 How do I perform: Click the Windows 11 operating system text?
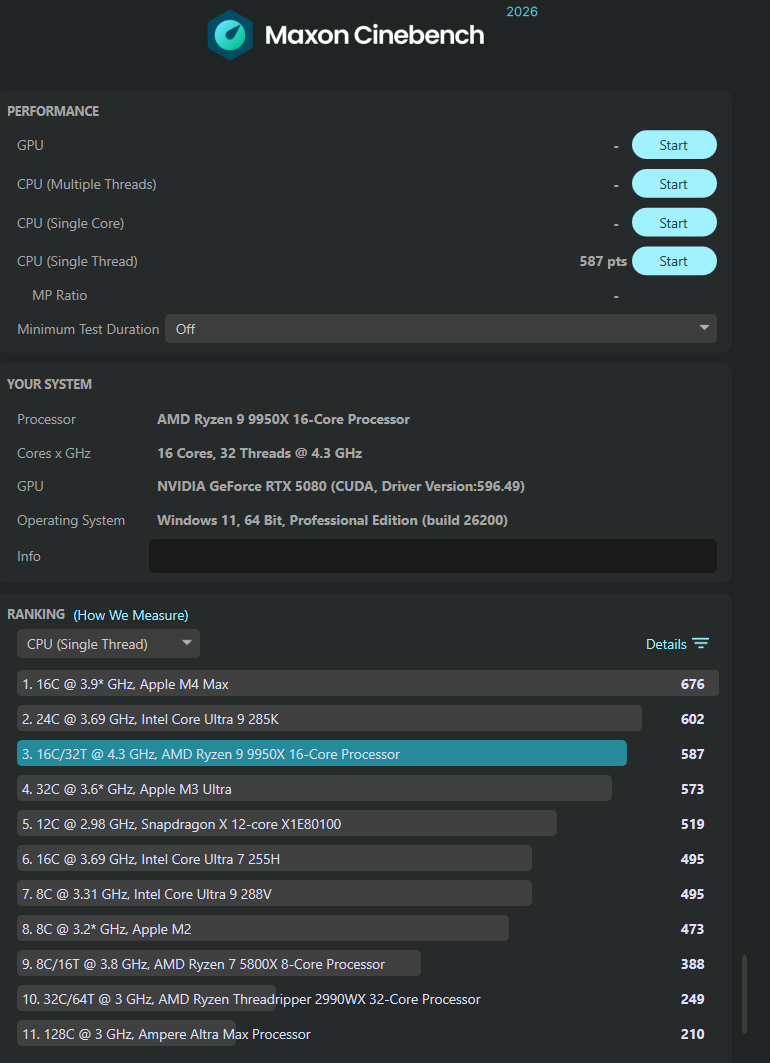point(332,520)
